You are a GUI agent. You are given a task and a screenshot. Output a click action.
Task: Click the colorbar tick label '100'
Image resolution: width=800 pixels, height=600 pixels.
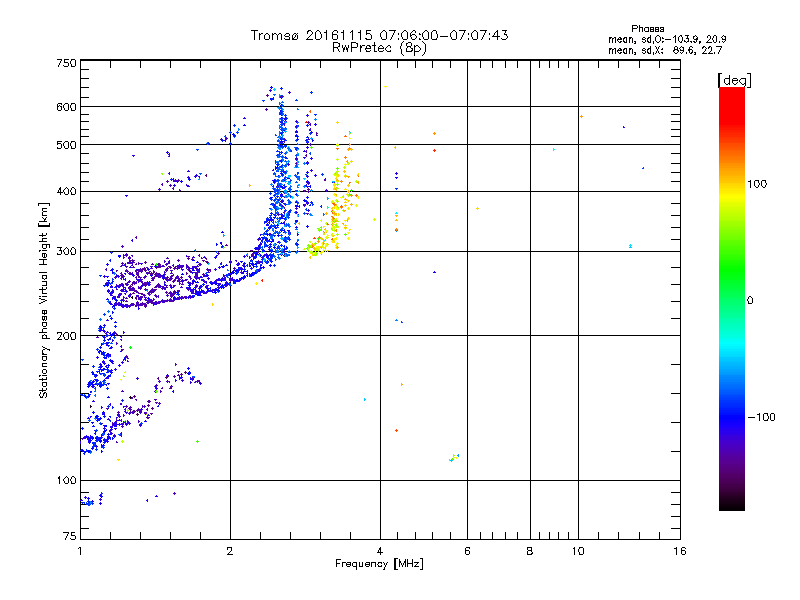click(757, 184)
